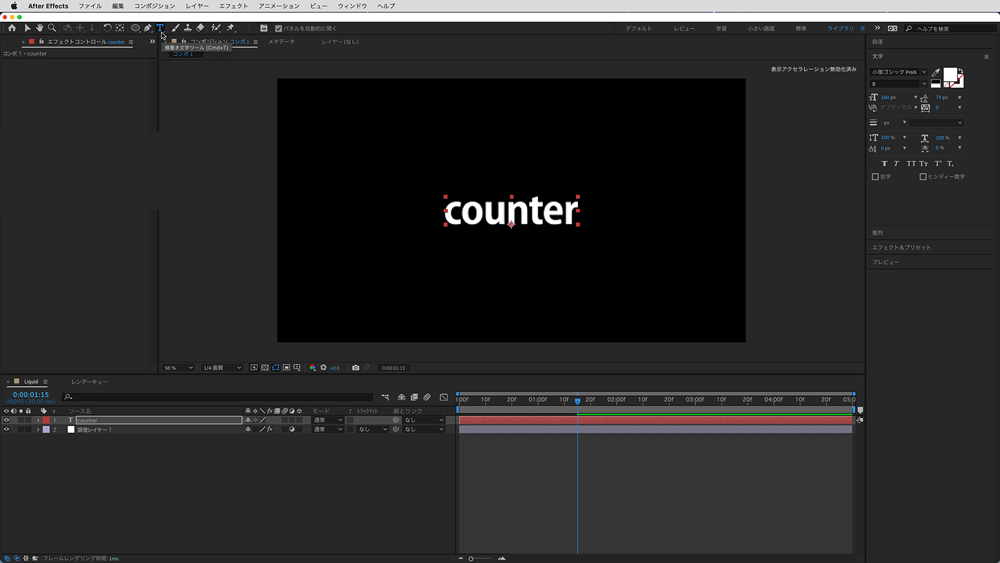Enable the ヒンディー数字 checkbox

(x=923, y=177)
